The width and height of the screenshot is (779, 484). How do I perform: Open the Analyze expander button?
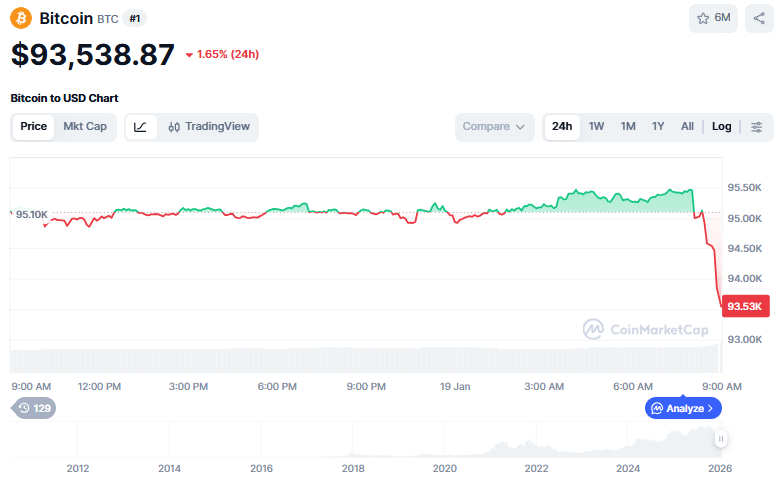[x=683, y=408]
